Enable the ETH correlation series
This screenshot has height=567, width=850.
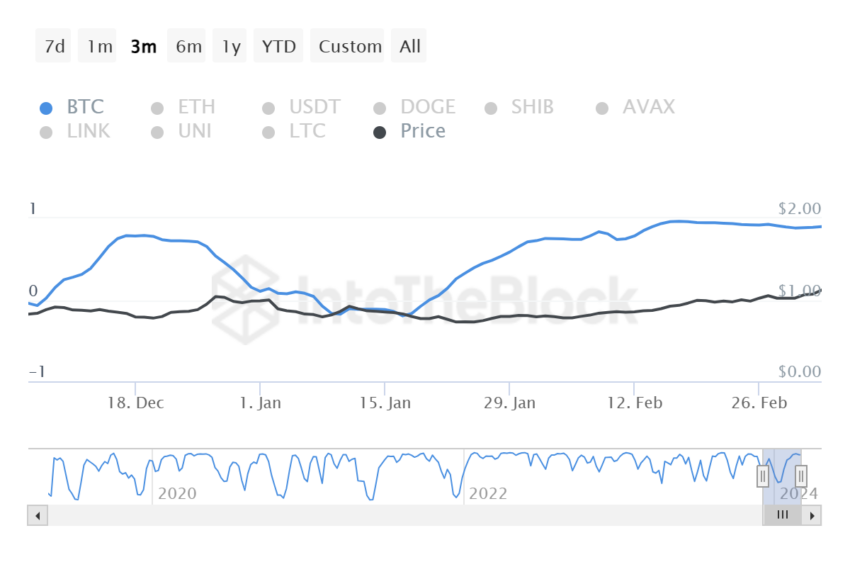point(183,107)
